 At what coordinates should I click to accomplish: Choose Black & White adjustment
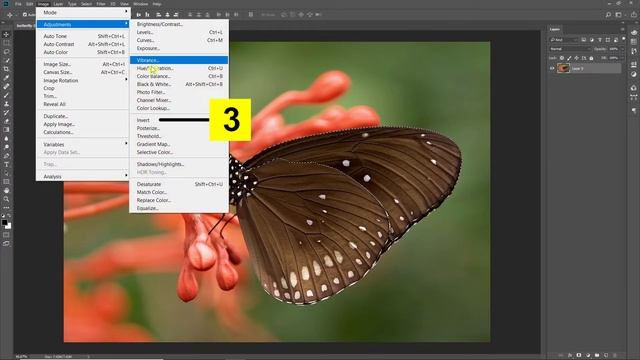pyautogui.click(x=179, y=84)
